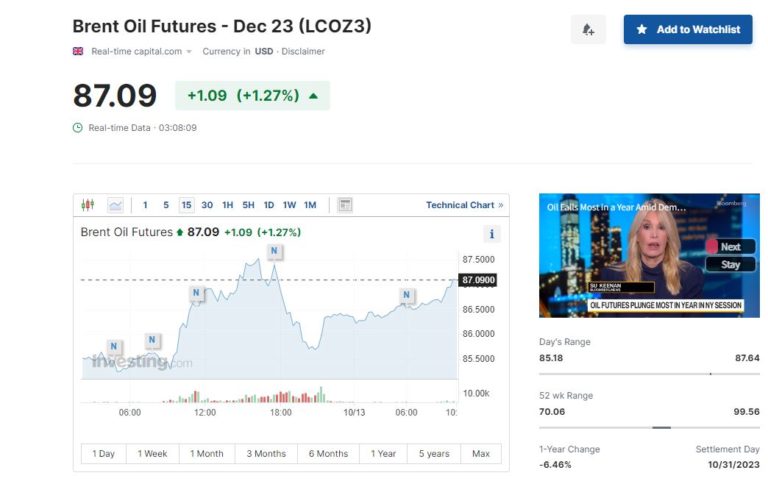The height and width of the screenshot is (495, 768).
Task: Select the 1W chart interval
Action: [289, 205]
